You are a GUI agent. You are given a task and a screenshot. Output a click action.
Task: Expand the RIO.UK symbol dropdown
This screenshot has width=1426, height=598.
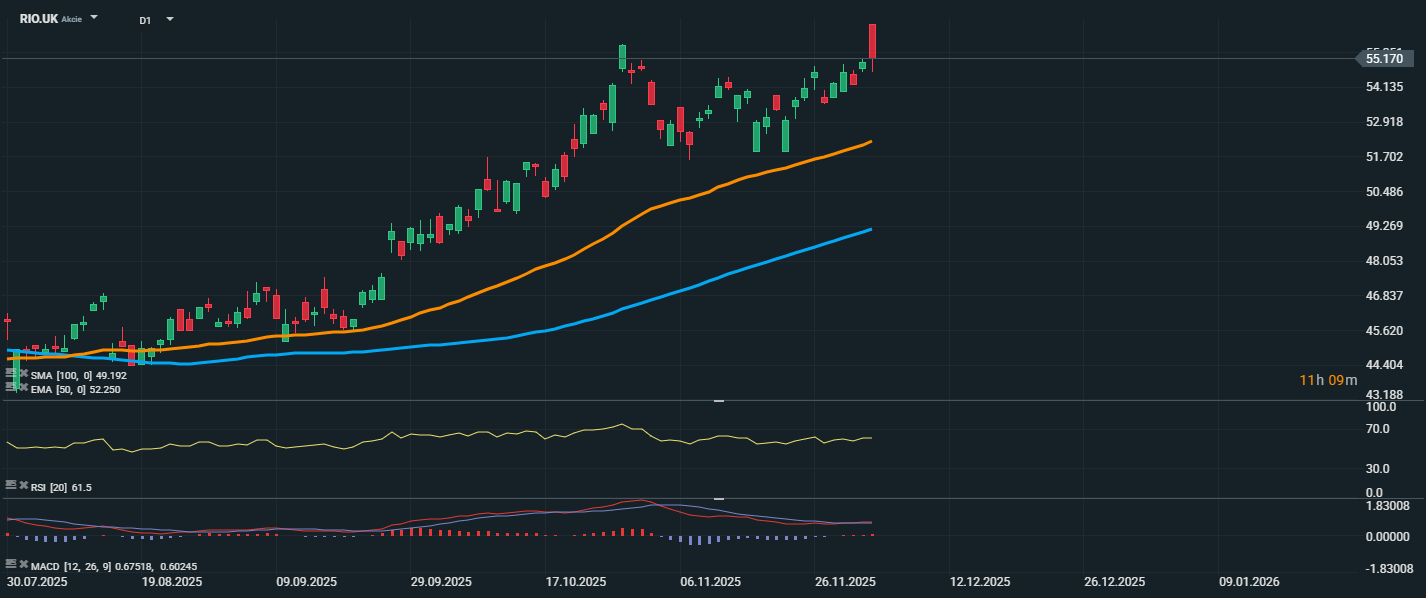[94, 18]
